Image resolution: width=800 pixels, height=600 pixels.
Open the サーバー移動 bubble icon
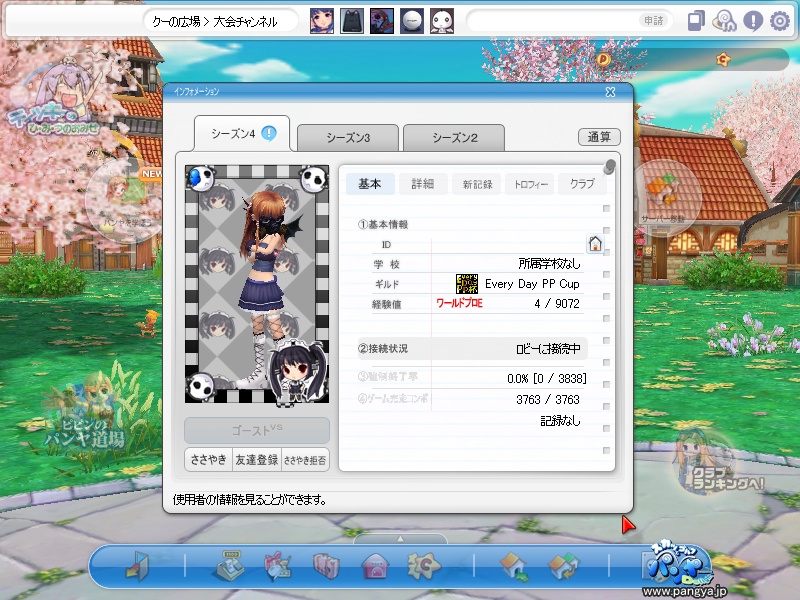point(664,197)
